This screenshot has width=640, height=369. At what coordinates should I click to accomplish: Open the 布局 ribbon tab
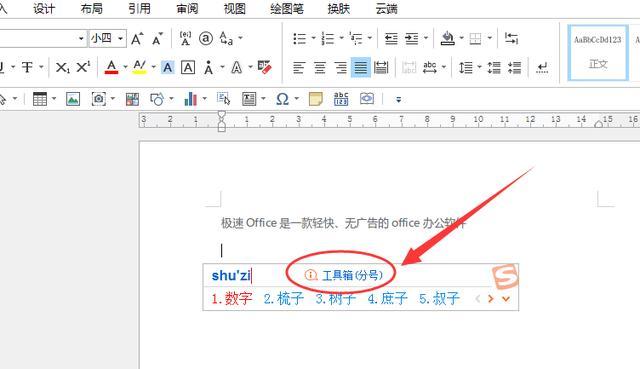pyautogui.click(x=92, y=9)
